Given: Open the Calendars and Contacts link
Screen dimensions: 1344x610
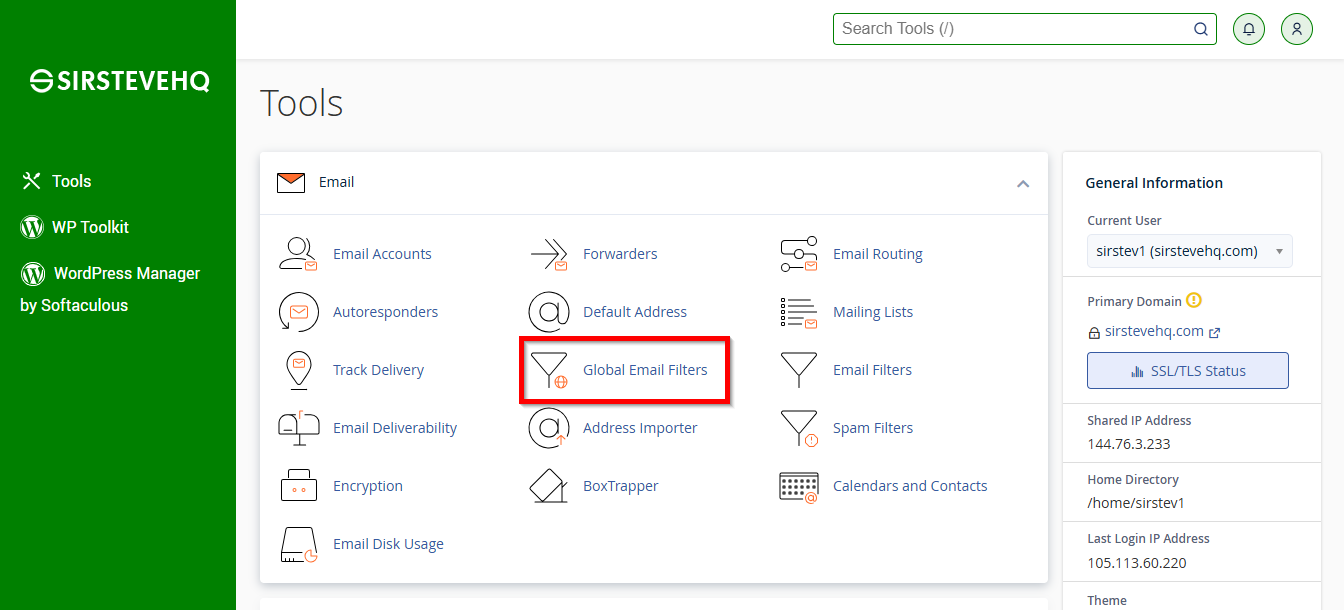Looking at the screenshot, I should pos(910,486).
